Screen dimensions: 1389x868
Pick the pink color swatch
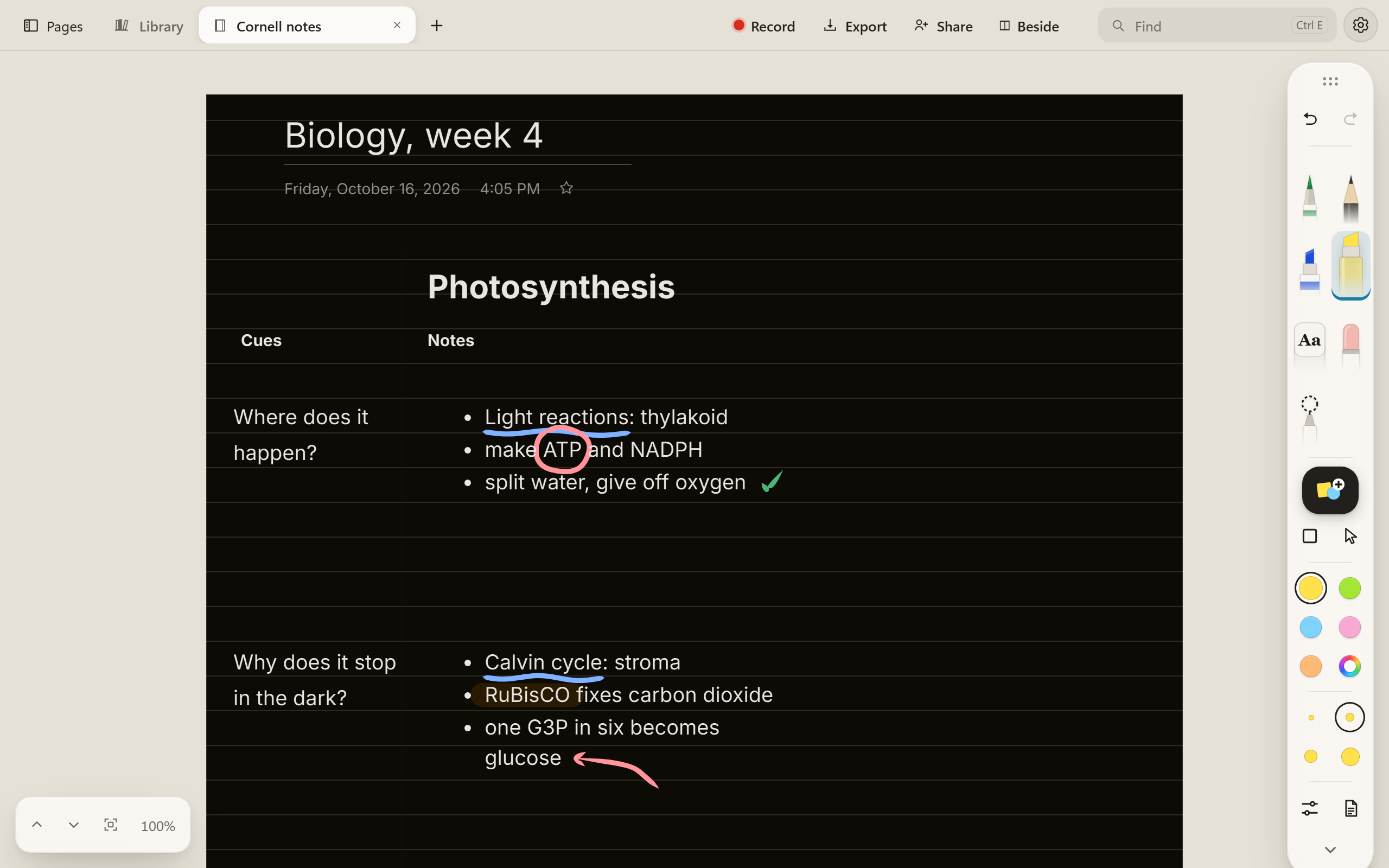pyautogui.click(x=1349, y=627)
